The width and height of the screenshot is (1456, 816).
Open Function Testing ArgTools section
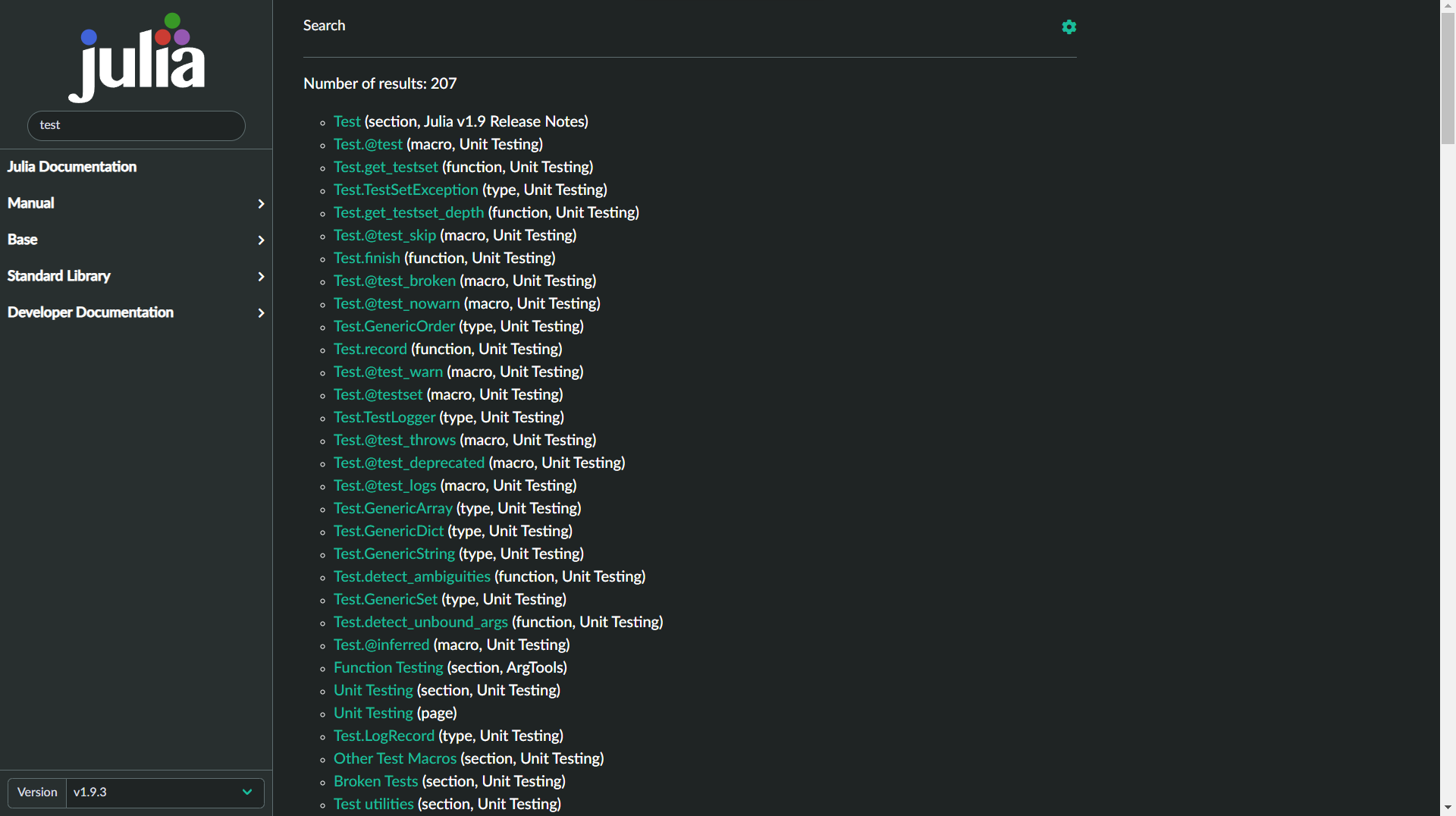388,668
